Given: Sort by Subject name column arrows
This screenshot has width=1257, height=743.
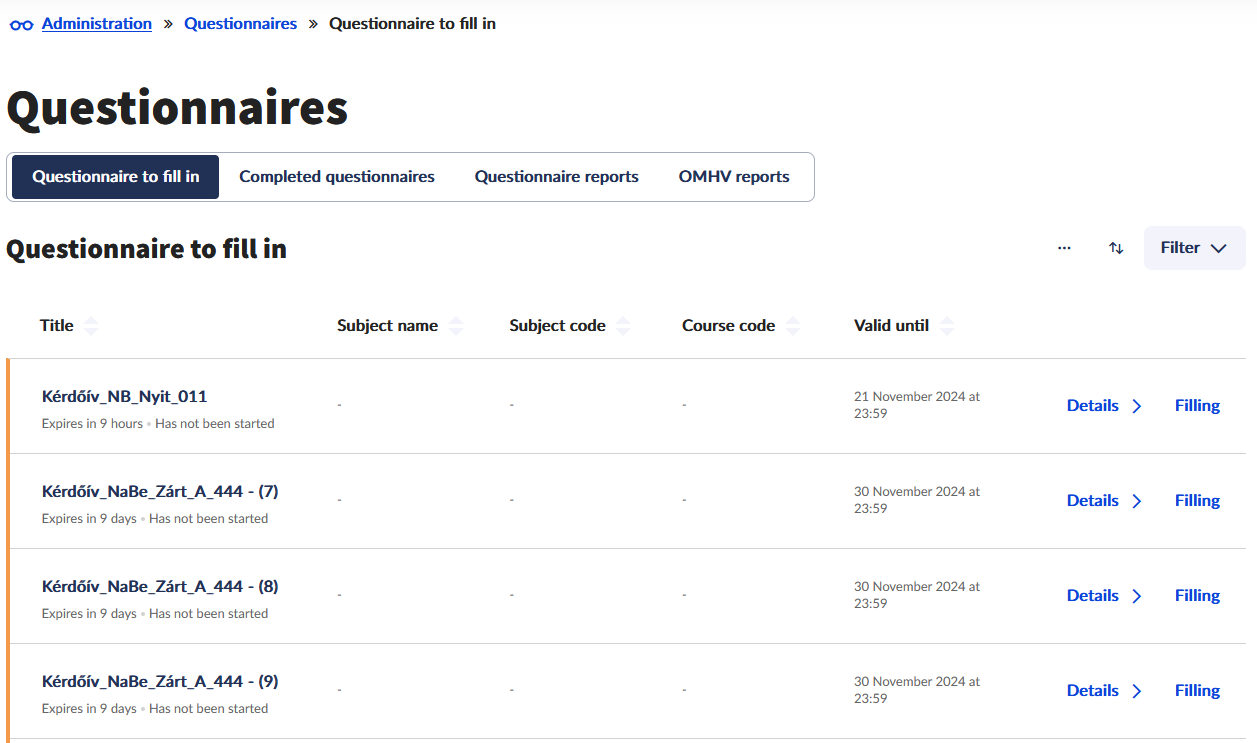Looking at the screenshot, I should tap(456, 326).
